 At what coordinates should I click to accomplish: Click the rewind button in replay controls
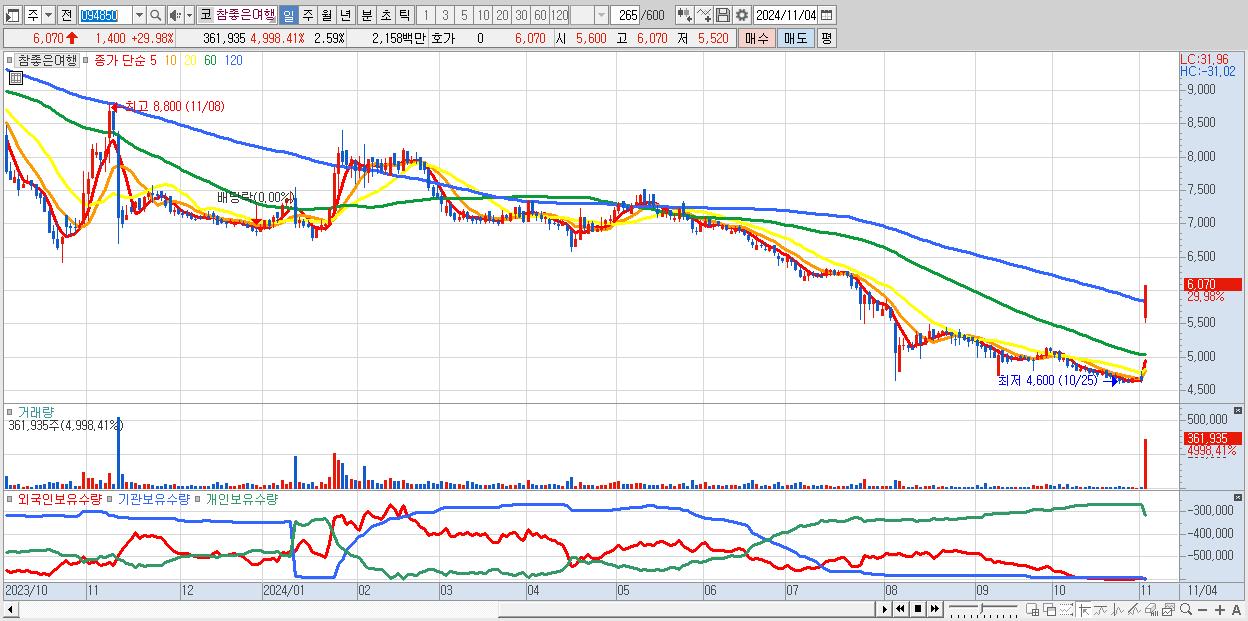(x=900, y=609)
